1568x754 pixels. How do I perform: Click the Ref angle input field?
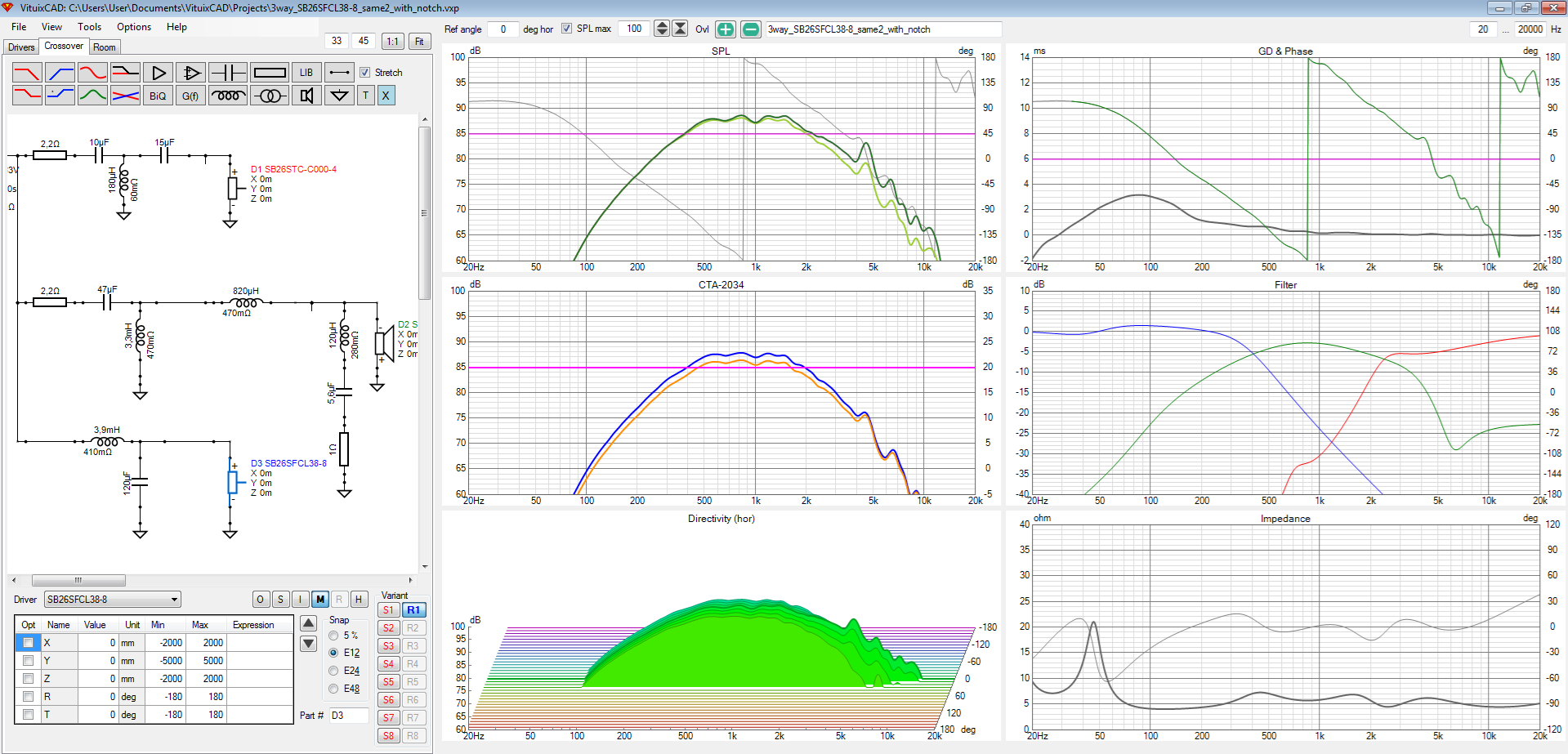[503, 29]
